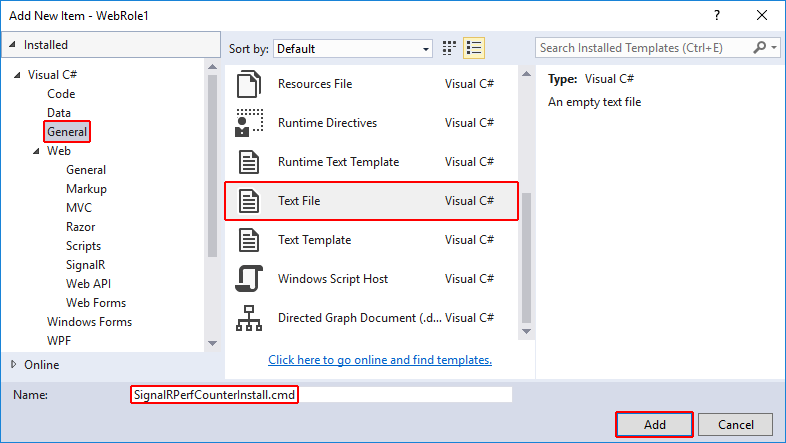This screenshot has height=443, width=786.
Task: Click the search magnifier icon
Action: click(x=761, y=47)
